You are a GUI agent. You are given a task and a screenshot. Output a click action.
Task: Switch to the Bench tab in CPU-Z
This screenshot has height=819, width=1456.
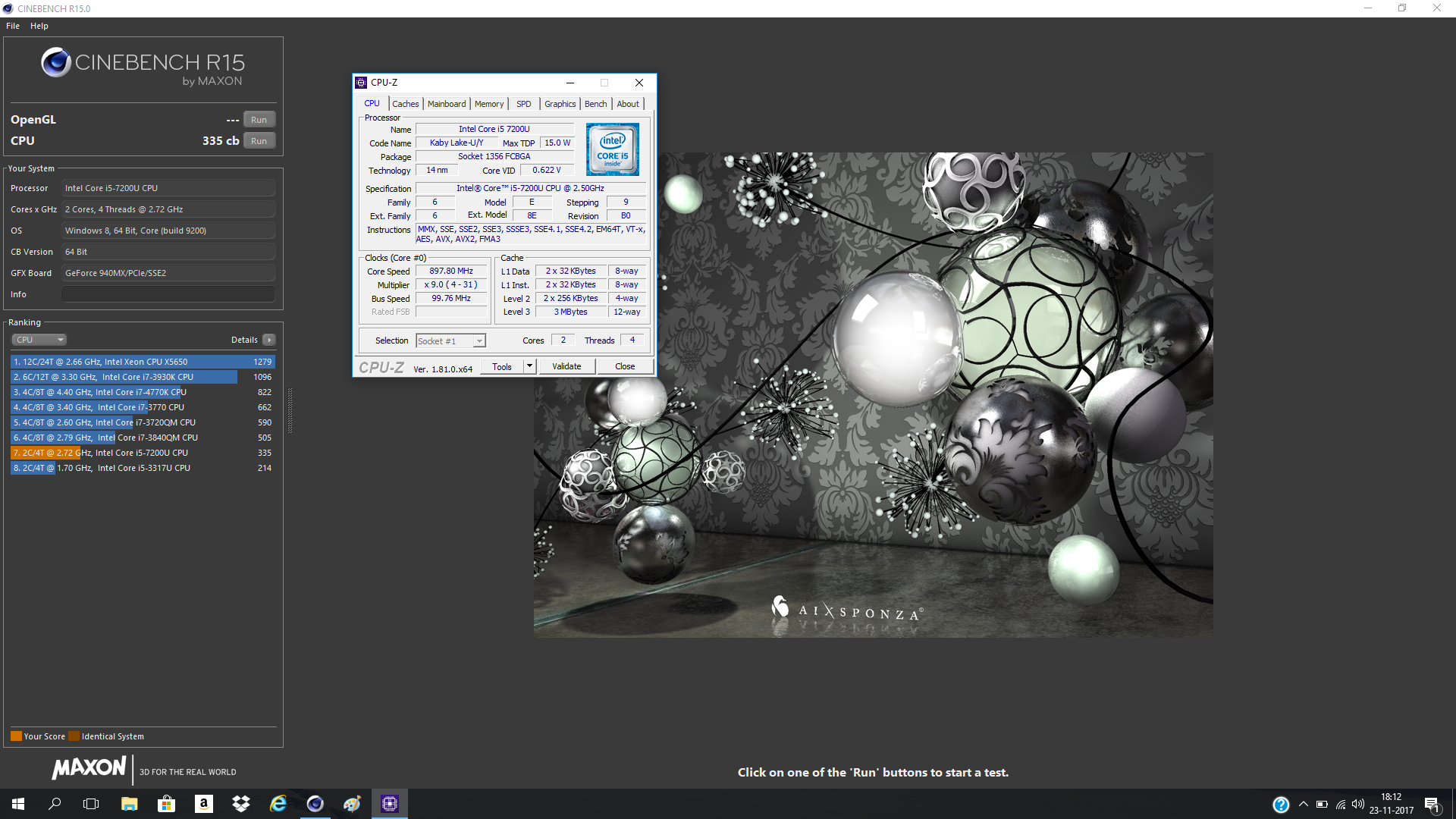pos(596,104)
